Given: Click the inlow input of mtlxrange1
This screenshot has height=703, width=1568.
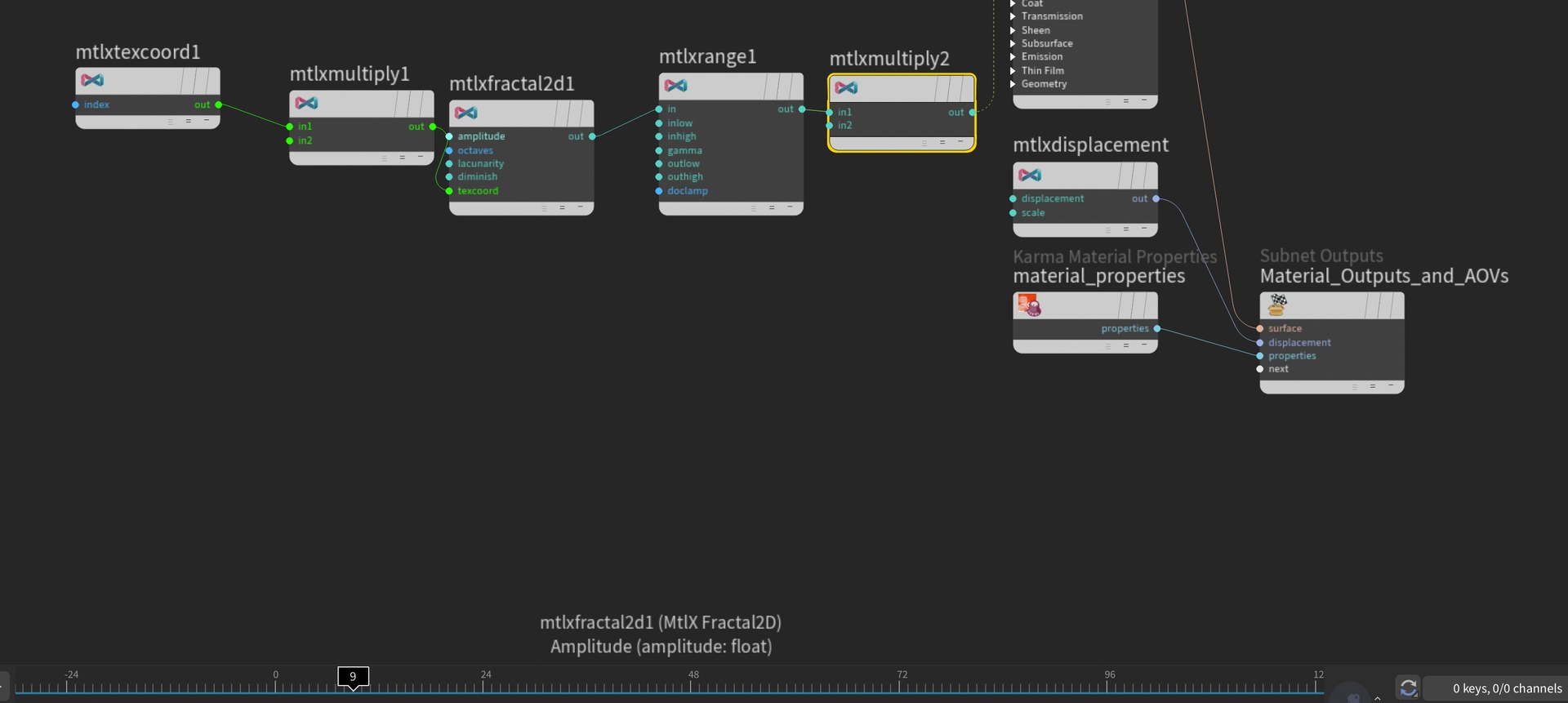Looking at the screenshot, I should [659, 123].
